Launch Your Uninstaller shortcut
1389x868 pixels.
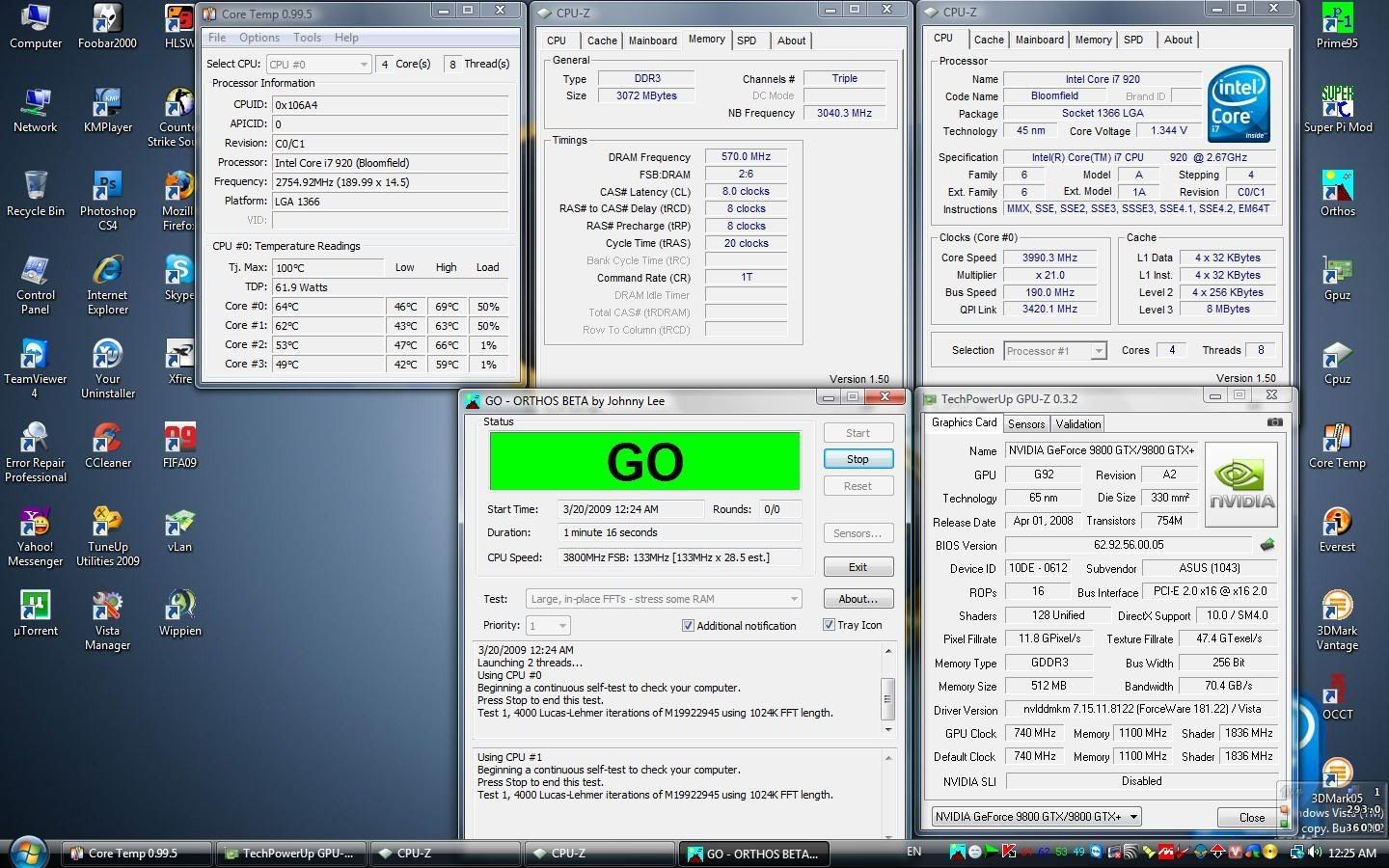pyautogui.click(x=107, y=368)
